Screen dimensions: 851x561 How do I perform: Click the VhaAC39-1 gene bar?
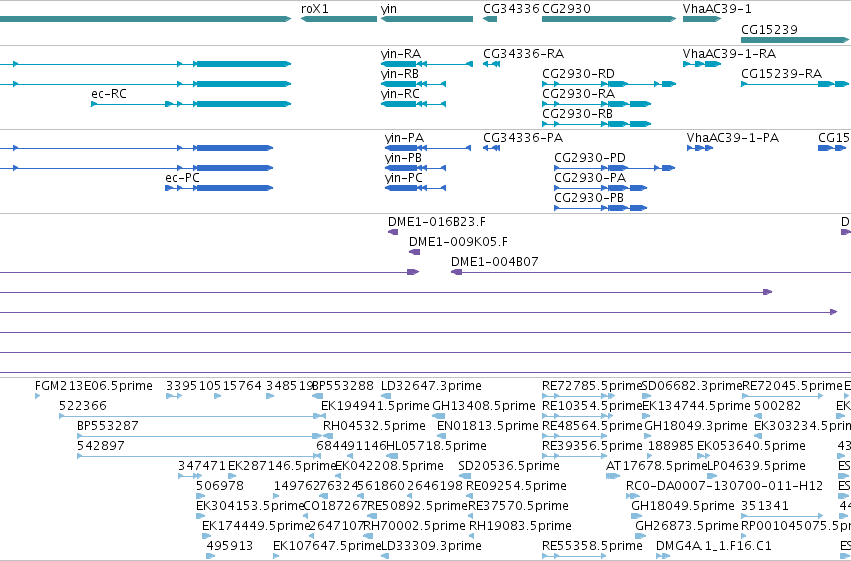tap(702, 19)
